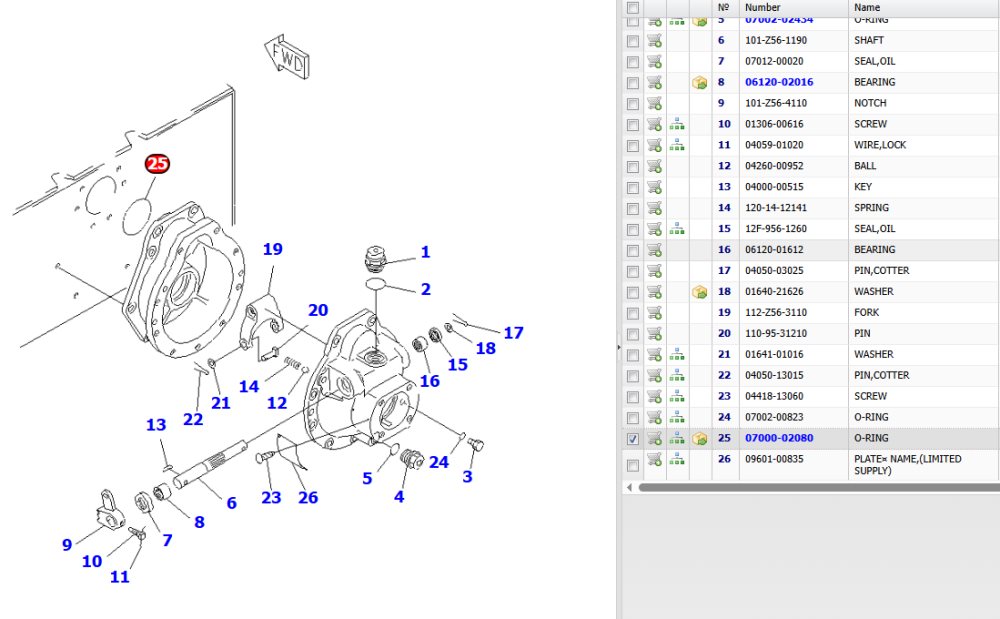Click the FORK name cell
Viewport: 1000px width, 619px height.
(923, 312)
